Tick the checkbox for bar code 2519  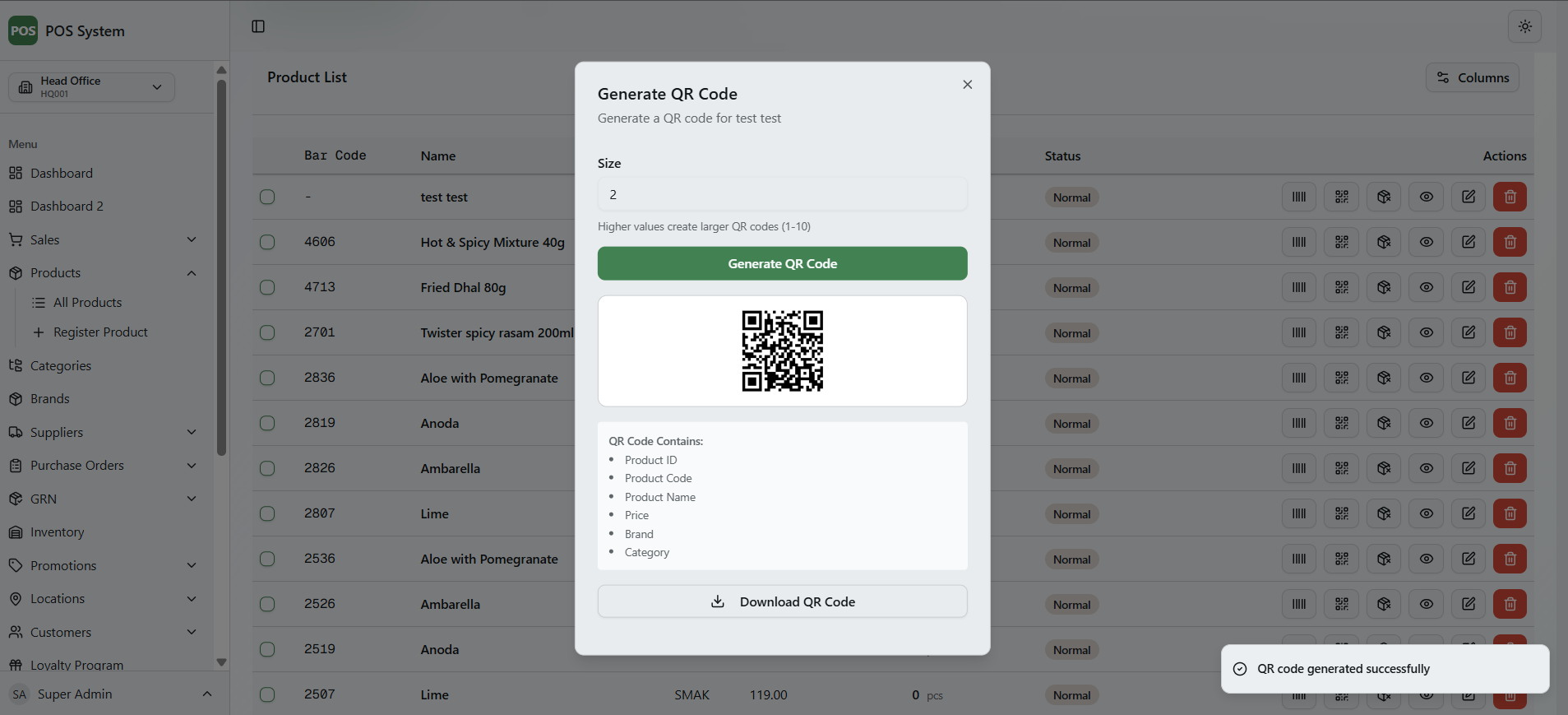pyautogui.click(x=267, y=649)
